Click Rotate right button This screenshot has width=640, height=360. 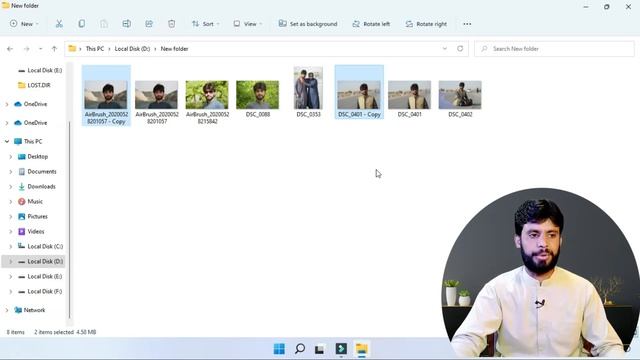426,24
